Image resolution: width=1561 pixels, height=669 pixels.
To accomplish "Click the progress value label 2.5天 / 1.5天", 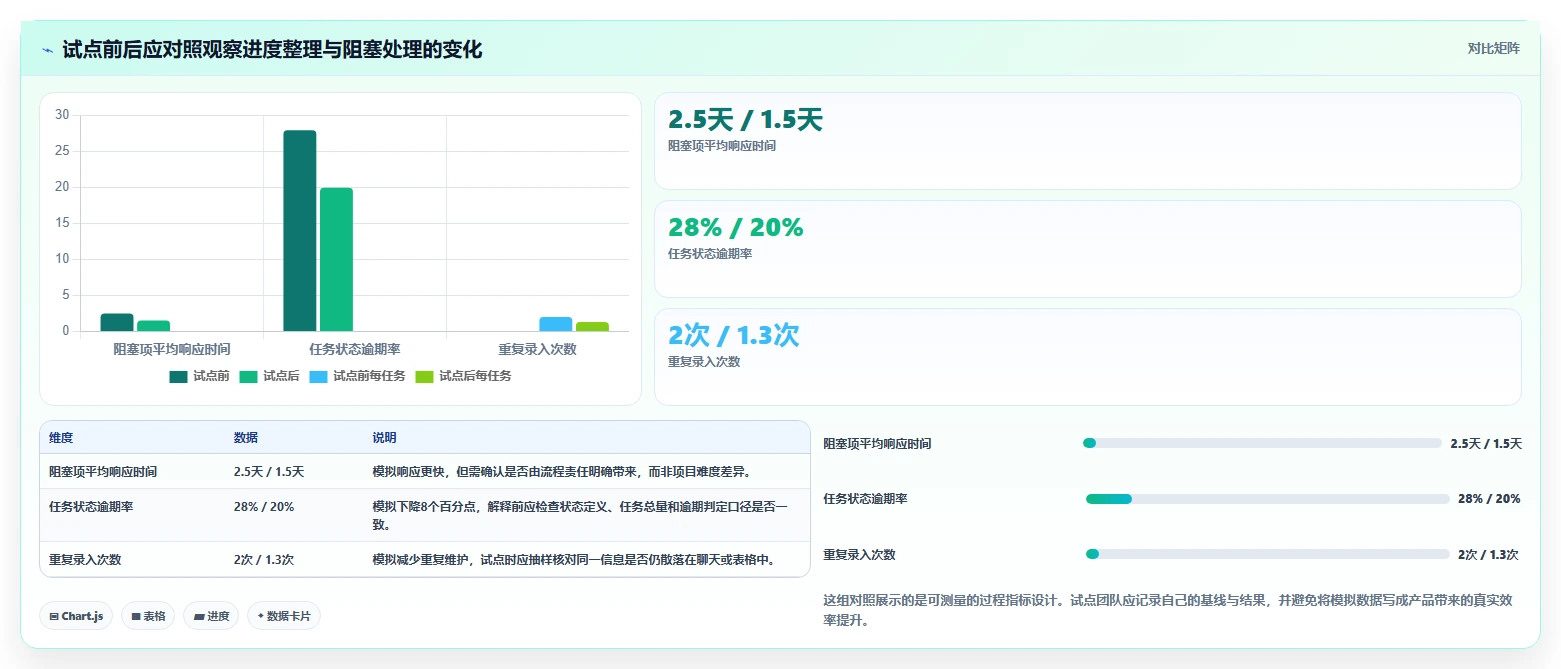I will coord(1486,443).
